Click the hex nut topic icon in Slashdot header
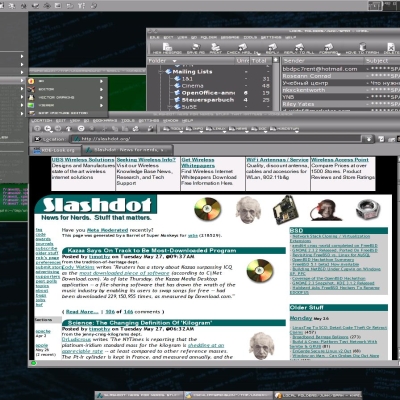 368,210
